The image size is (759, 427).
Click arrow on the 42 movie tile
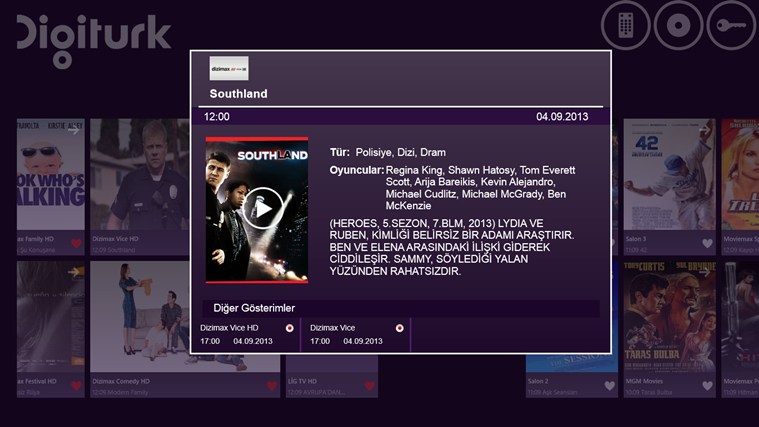pos(705,130)
